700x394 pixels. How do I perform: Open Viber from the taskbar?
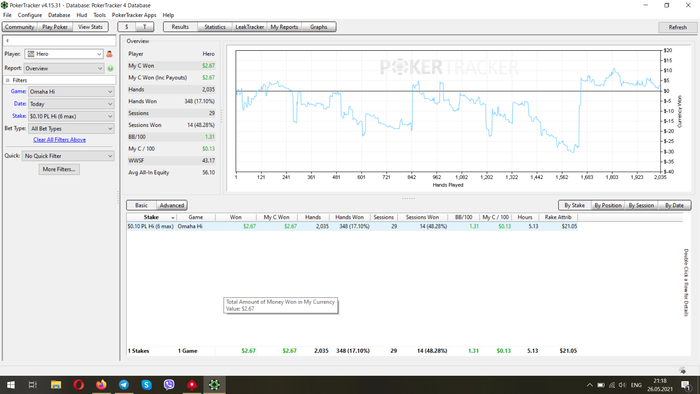(169, 385)
